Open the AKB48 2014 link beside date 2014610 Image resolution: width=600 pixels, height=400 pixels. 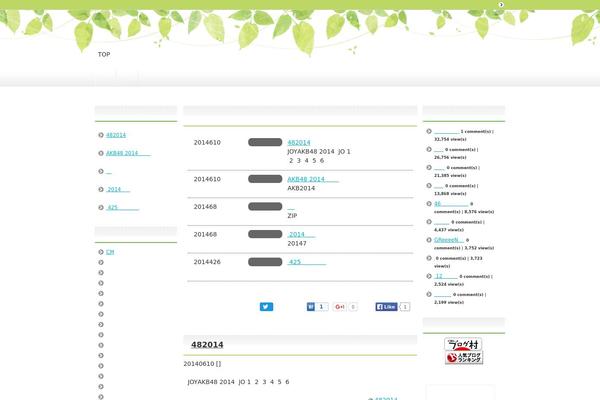pyautogui.click(x=313, y=179)
